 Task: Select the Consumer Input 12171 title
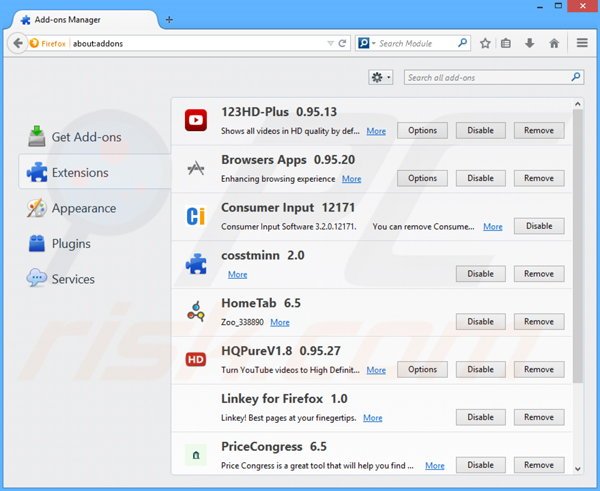coord(288,207)
